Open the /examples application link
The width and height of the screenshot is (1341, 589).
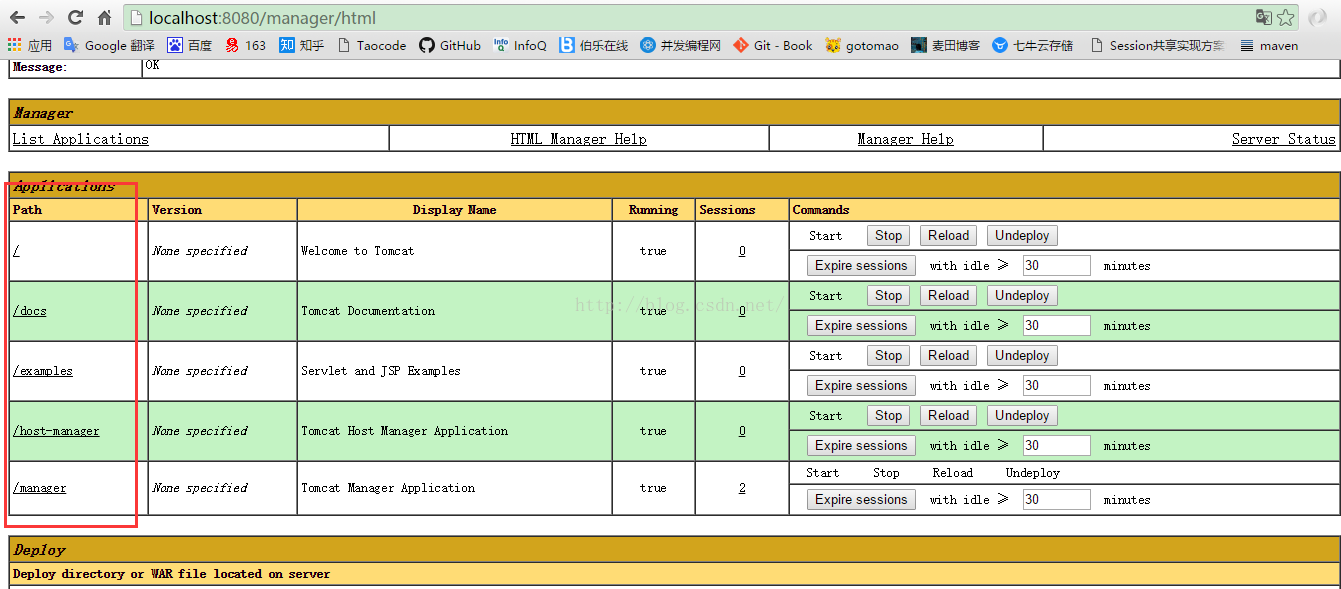(x=43, y=371)
